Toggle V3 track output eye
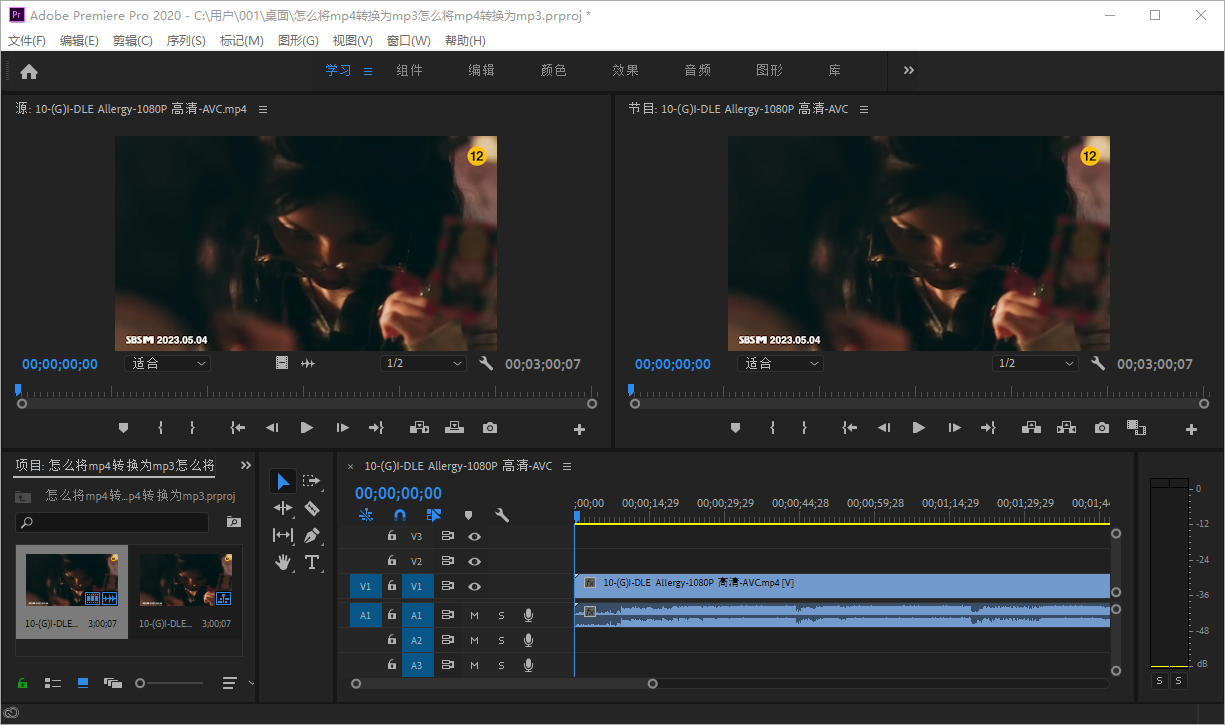This screenshot has height=725, width=1225. pos(475,536)
